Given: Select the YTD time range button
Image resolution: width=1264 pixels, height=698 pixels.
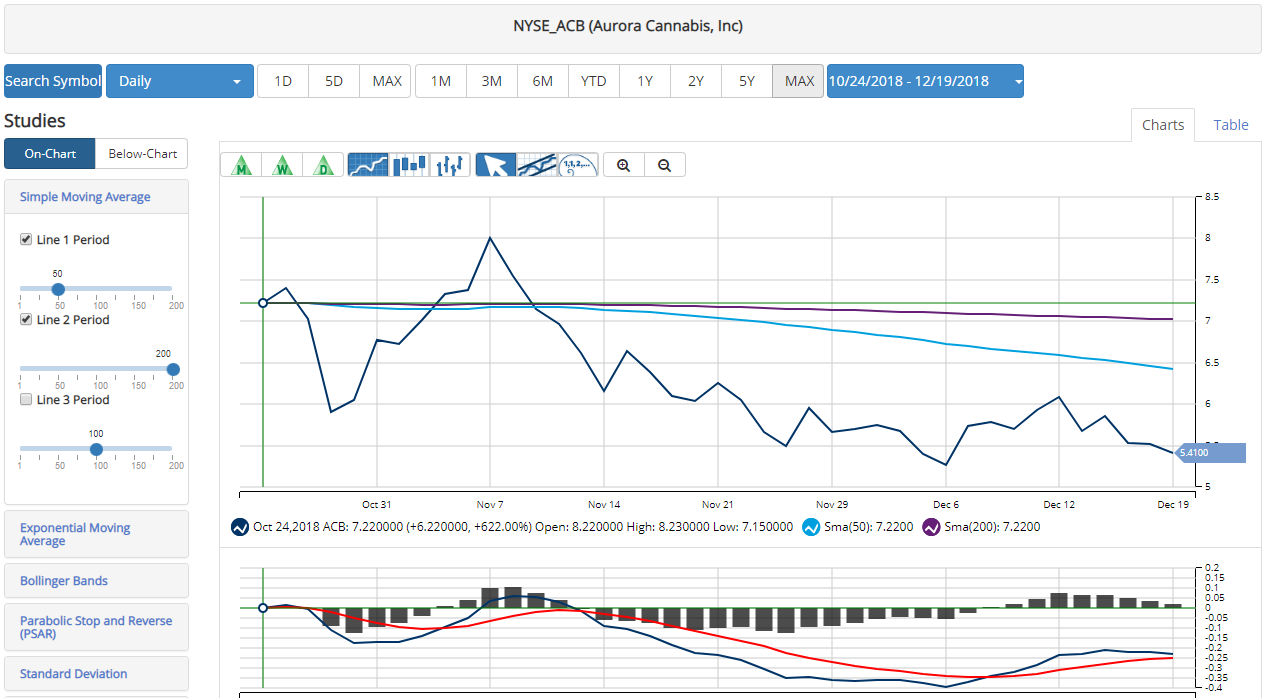Looking at the screenshot, I should 593,81.
